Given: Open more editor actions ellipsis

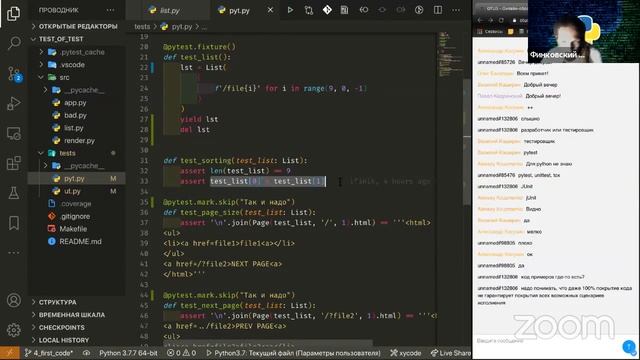Looking at the screenshot, I should click(x=456, y=10).
